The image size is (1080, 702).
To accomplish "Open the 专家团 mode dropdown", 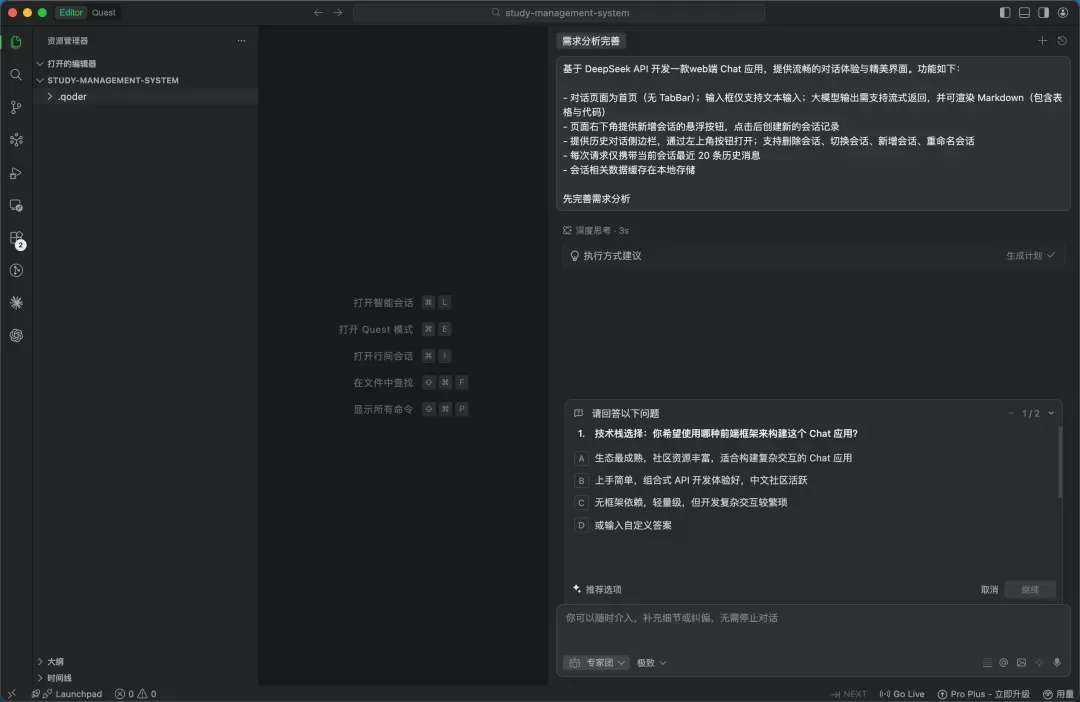I will click(x=597, y=663).
